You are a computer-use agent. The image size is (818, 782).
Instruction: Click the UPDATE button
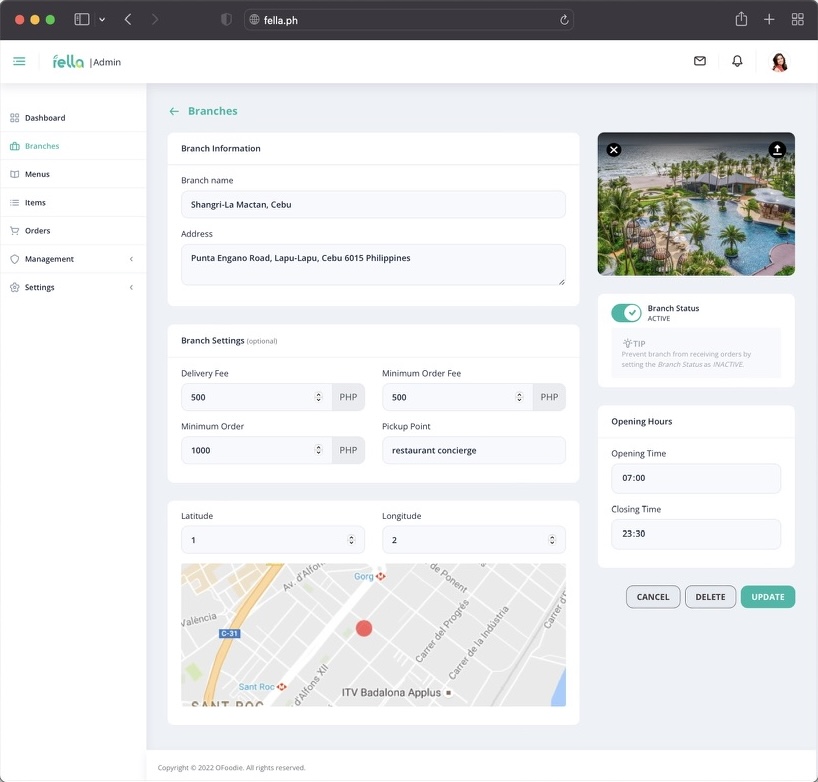[767, 596]
